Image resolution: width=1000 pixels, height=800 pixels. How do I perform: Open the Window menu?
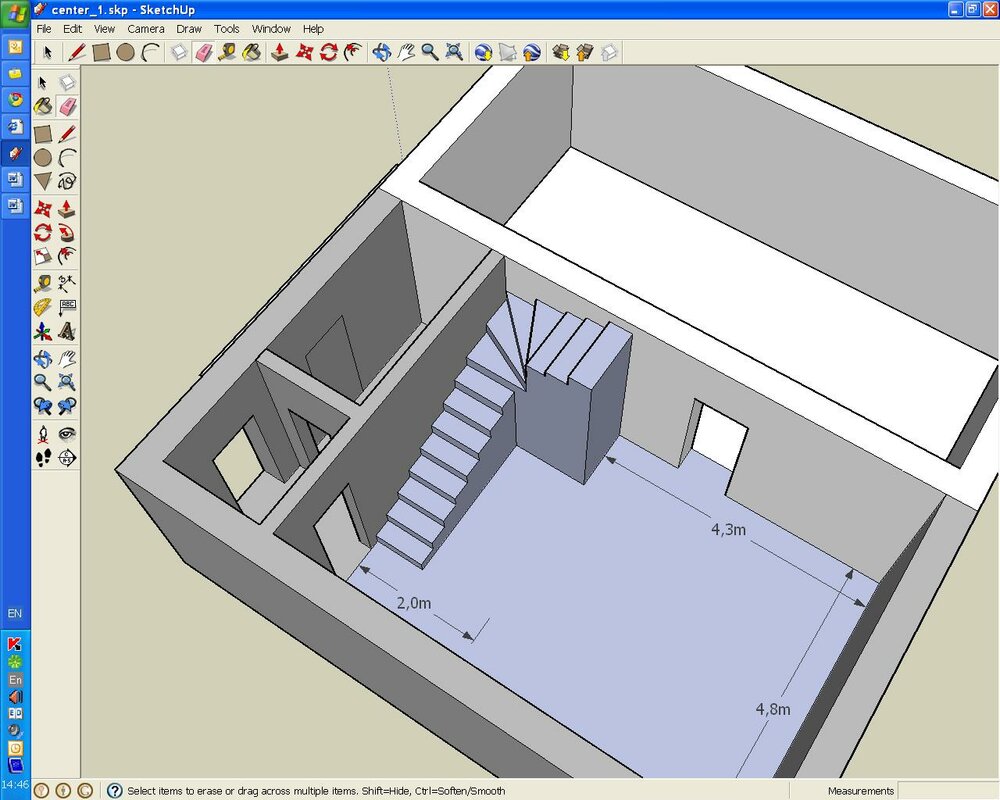(271, 29)
